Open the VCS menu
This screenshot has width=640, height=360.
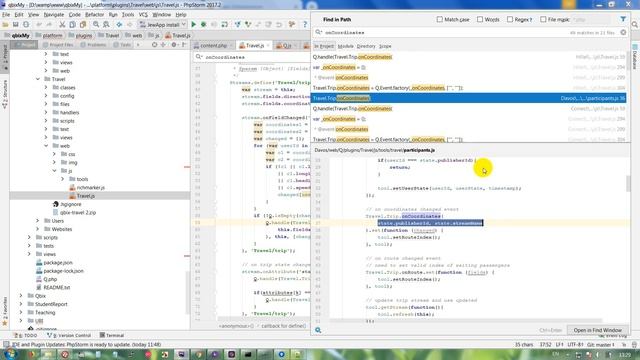(x=143, y=14)
